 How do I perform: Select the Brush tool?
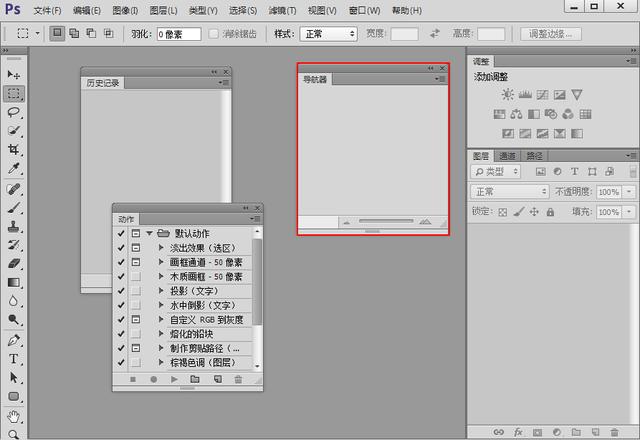(x=14, y=208)
